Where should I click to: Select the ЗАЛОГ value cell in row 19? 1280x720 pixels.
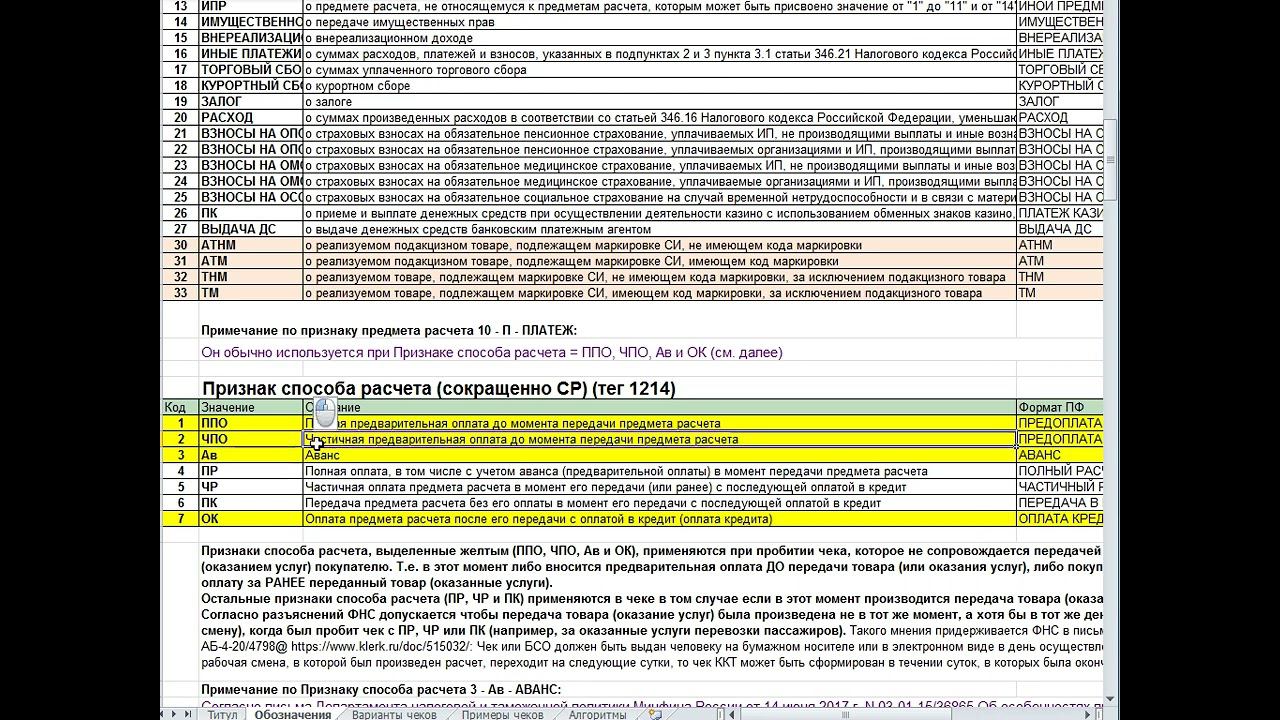tap(251, 102)
